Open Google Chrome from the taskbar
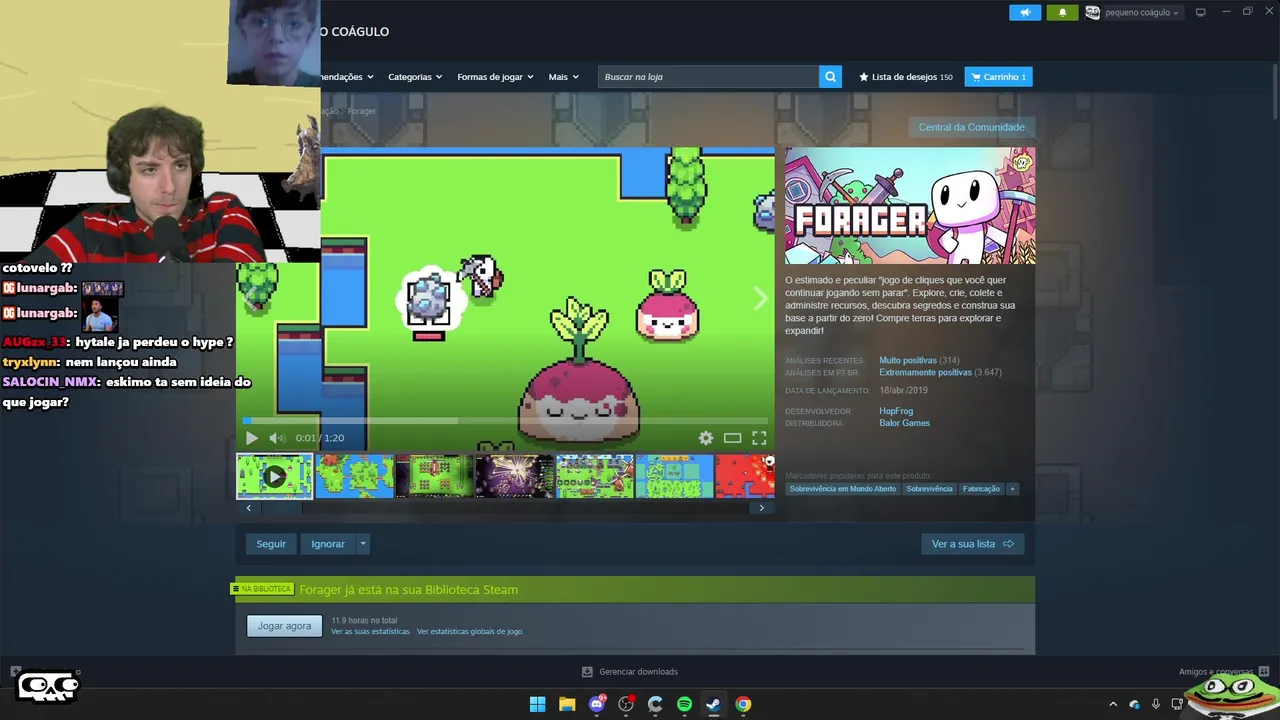 pyautogui.click(x=743, y=704)
